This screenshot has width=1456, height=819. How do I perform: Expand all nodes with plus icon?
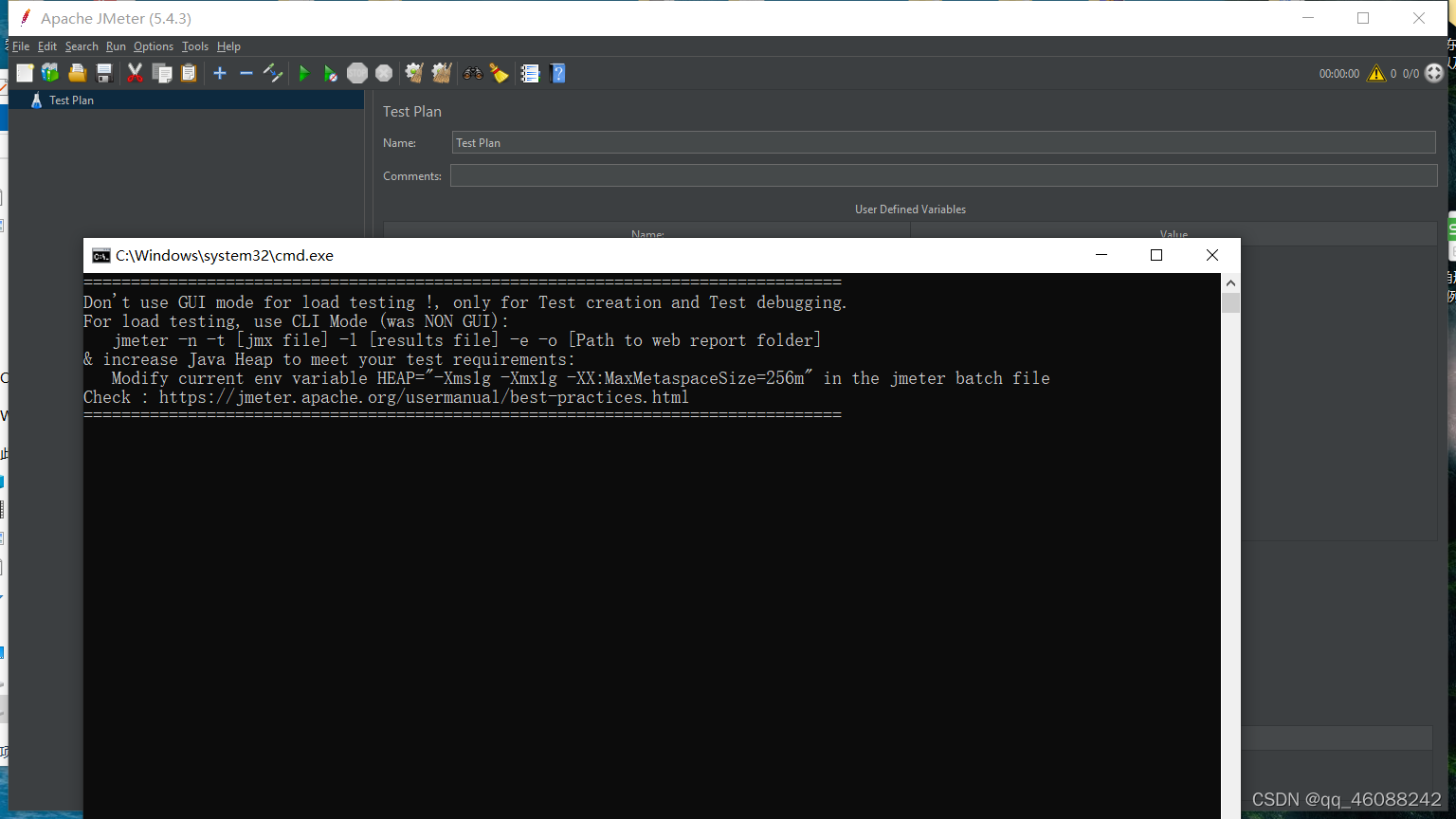pyautogui.click(x=220, y=73)
